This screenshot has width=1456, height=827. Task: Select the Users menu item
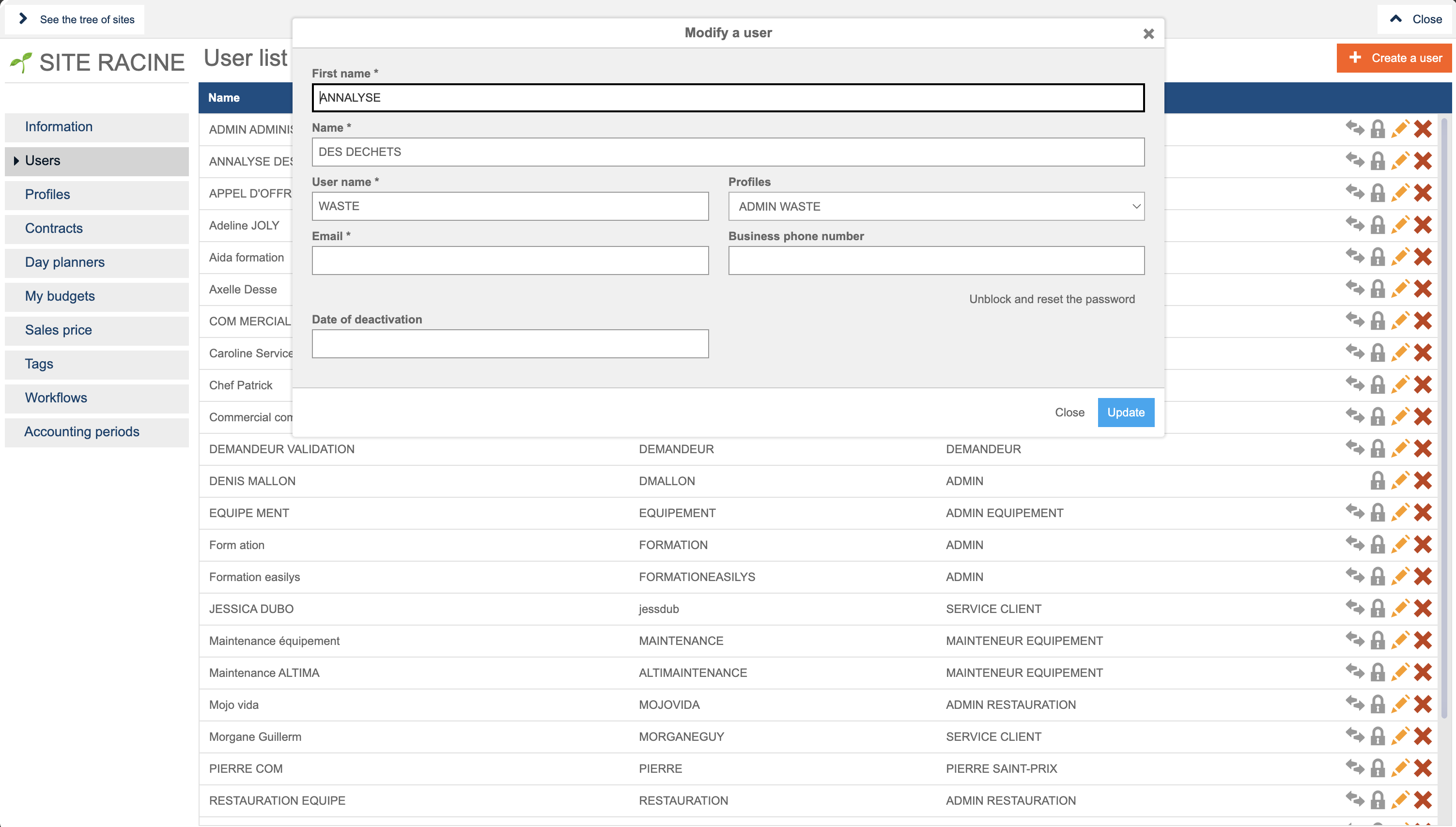point(96,161)
